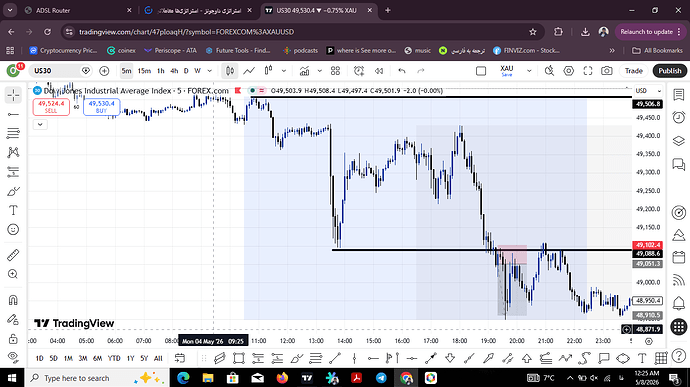This screenshot has height=387, width=690.
Task: Select the 1h timeframe
Action: (161, 71)
